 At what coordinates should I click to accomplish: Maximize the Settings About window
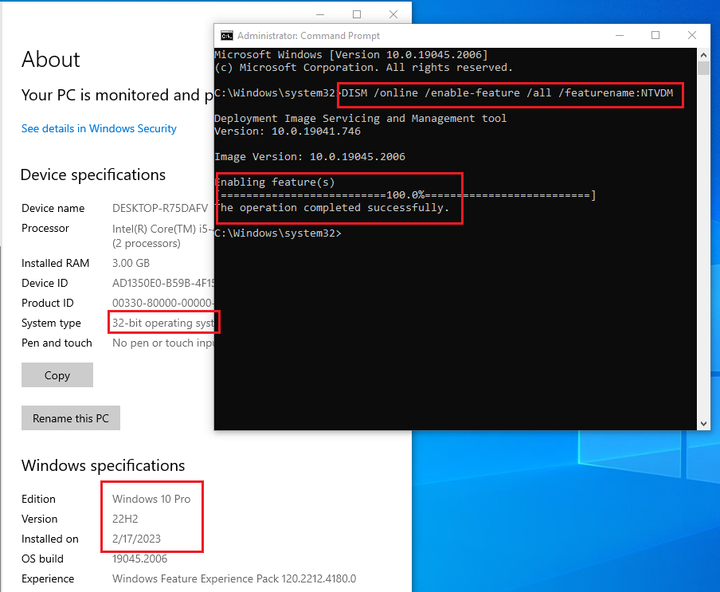tap(357, 14)
